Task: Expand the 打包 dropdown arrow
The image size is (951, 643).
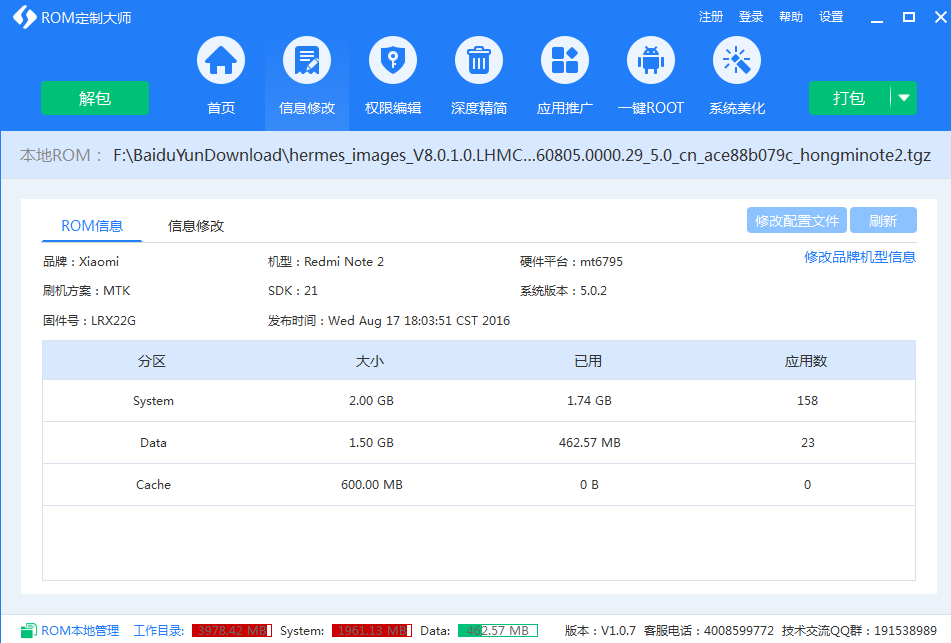Action: [904, 98]
